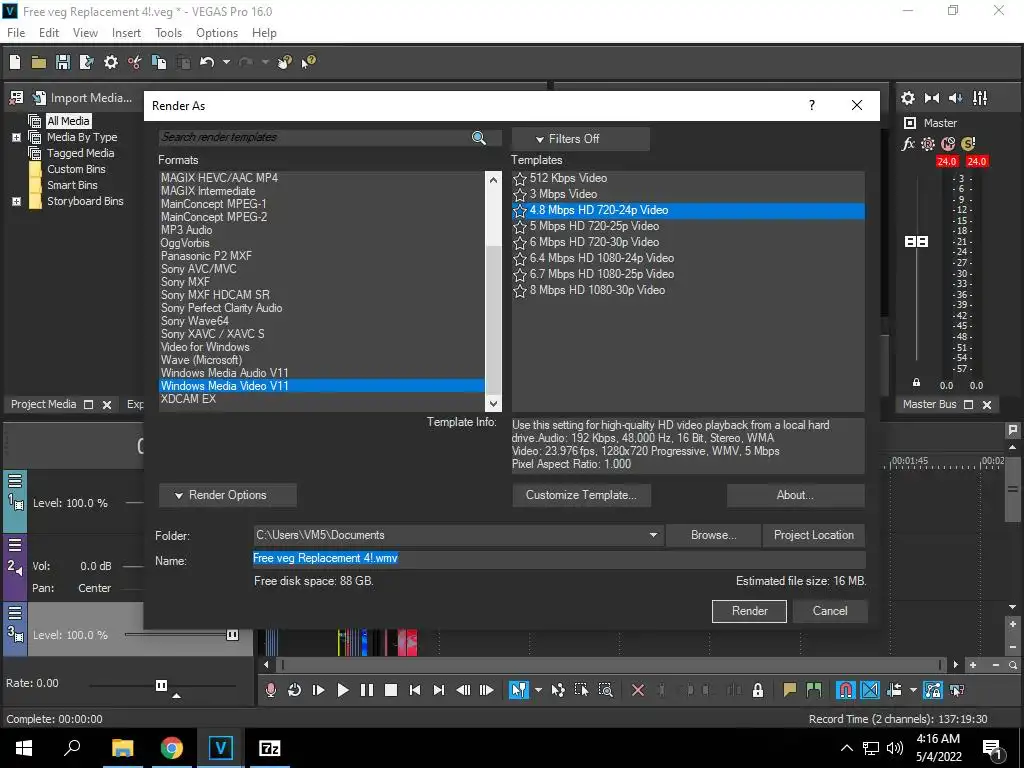This screenshot has width=1024, height=768.
Task: Open the Tools menu
Action: click(x=168, y=33)
